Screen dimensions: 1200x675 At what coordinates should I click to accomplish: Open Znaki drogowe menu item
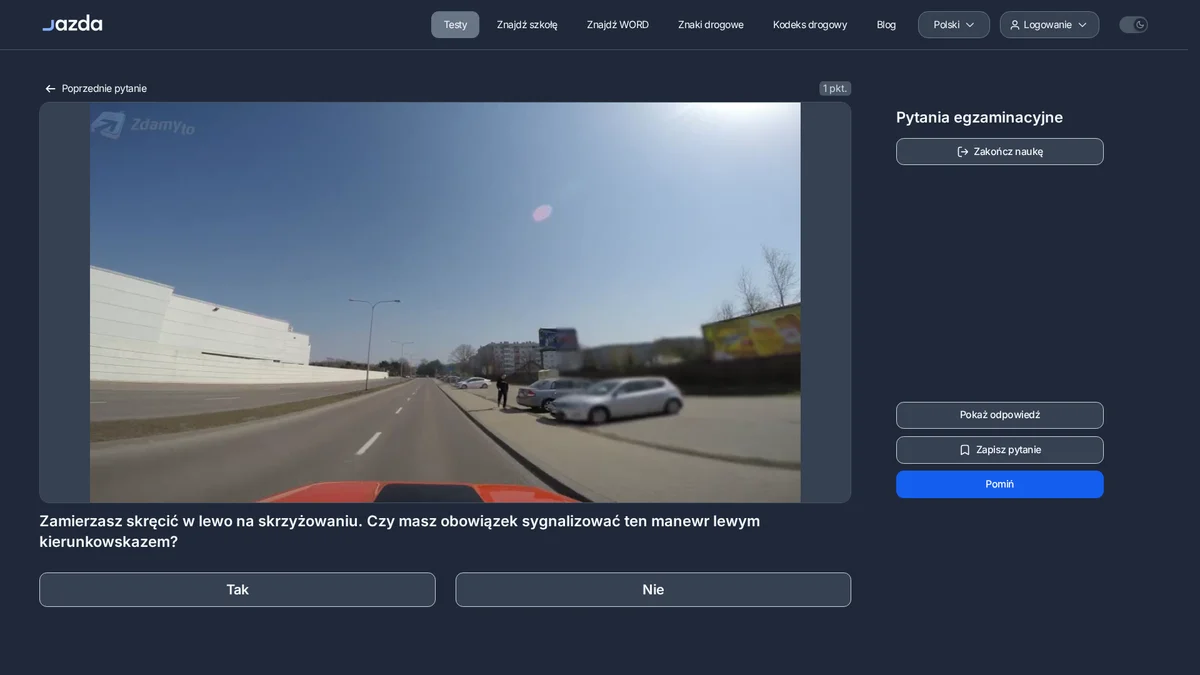coord(711,25)
